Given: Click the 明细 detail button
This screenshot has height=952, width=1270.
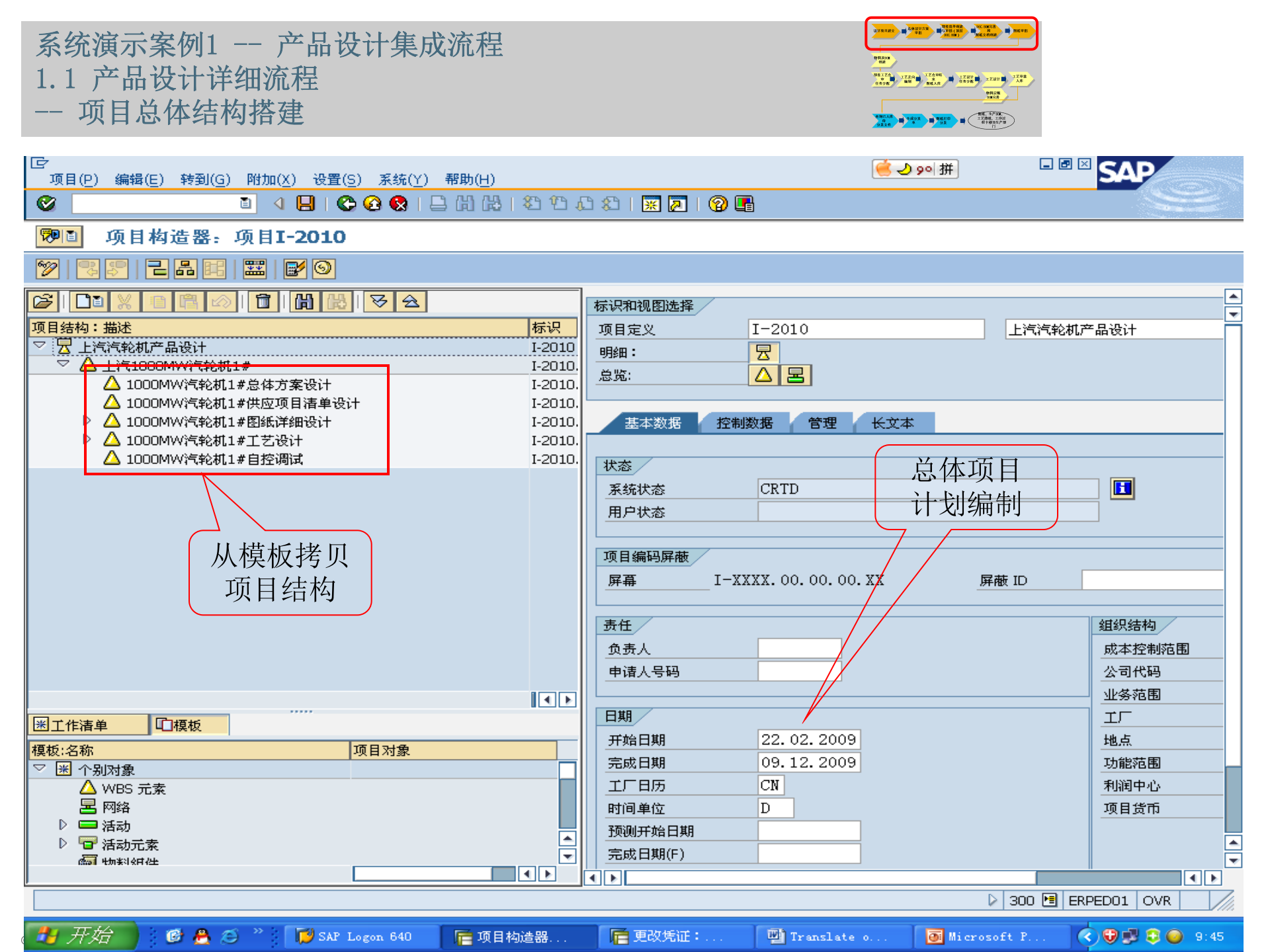Looking at the screenshot, I should point(764,352).
